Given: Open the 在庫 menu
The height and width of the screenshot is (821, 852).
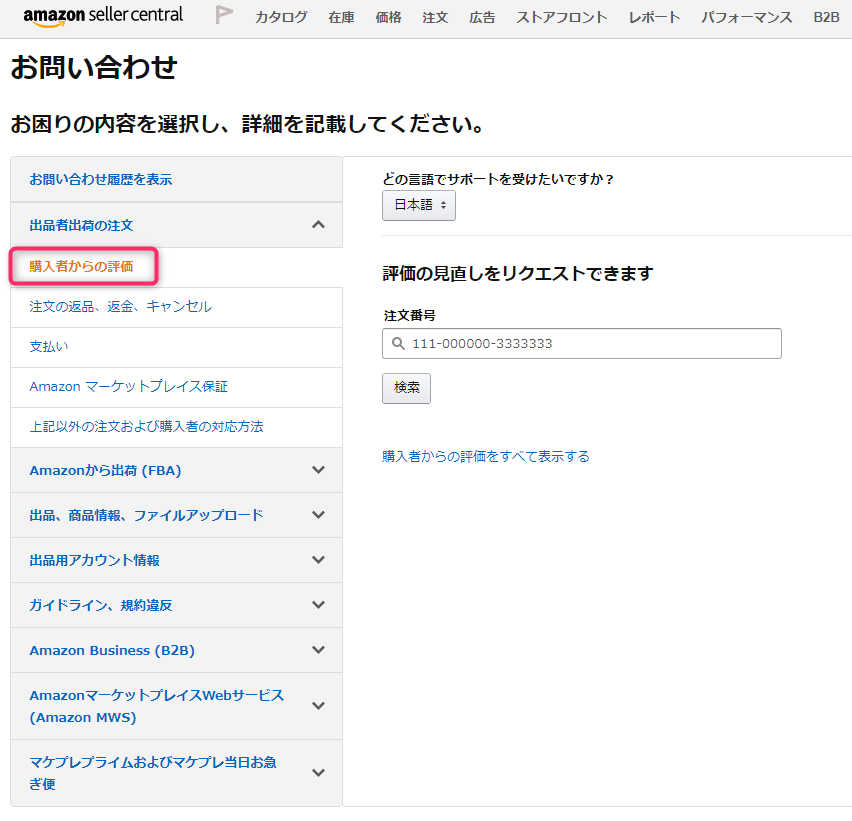Looking at the screenshot, I should click(341, 17).
